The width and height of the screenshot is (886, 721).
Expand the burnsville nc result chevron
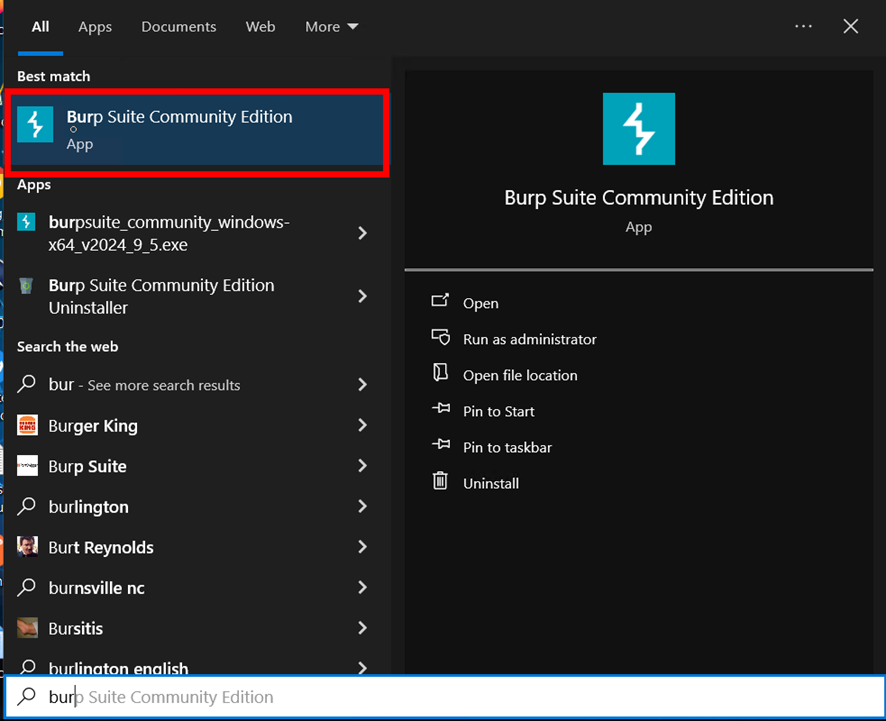(x=363, y=588)
